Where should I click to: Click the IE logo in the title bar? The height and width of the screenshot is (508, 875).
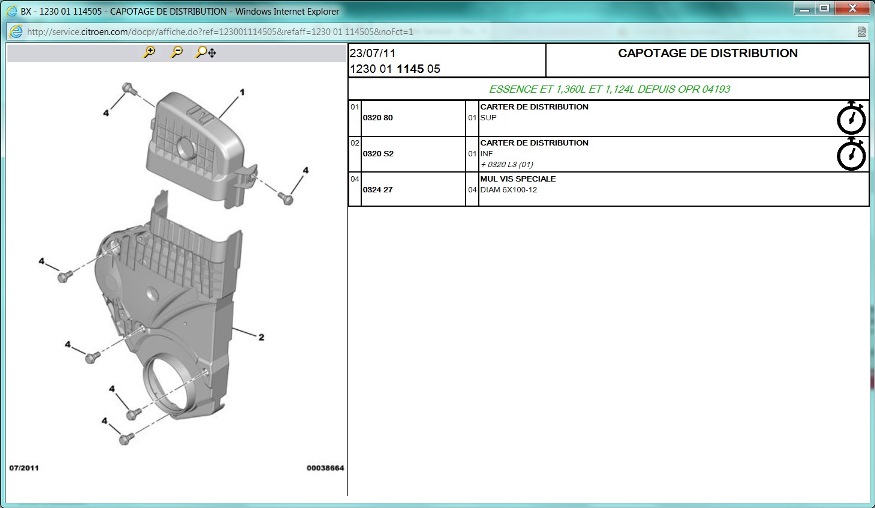[x=11, y=11]
